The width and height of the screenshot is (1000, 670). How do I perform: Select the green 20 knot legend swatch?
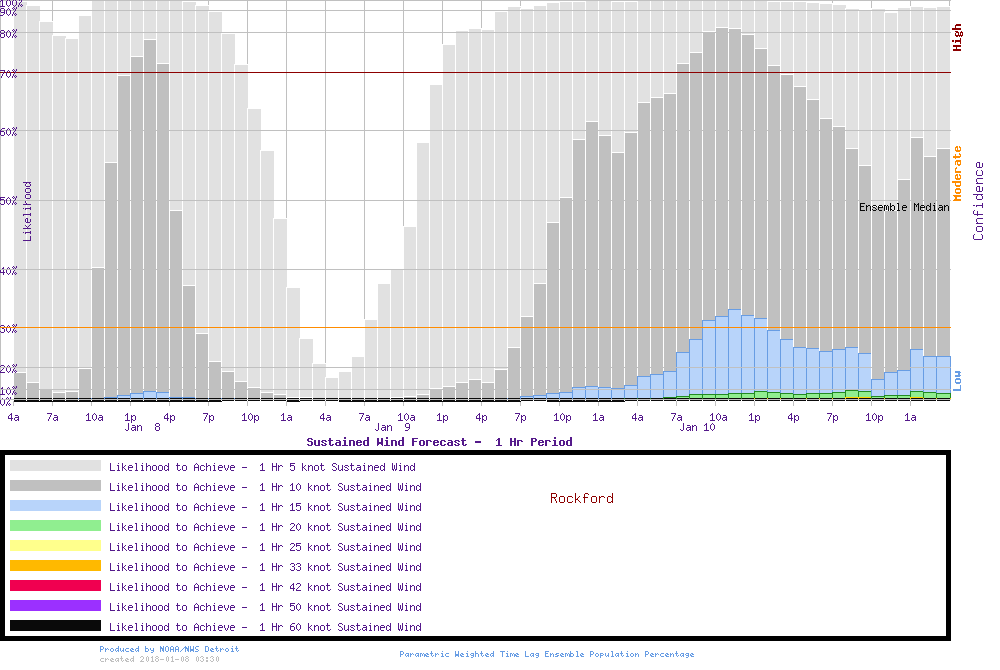(55, 526)
